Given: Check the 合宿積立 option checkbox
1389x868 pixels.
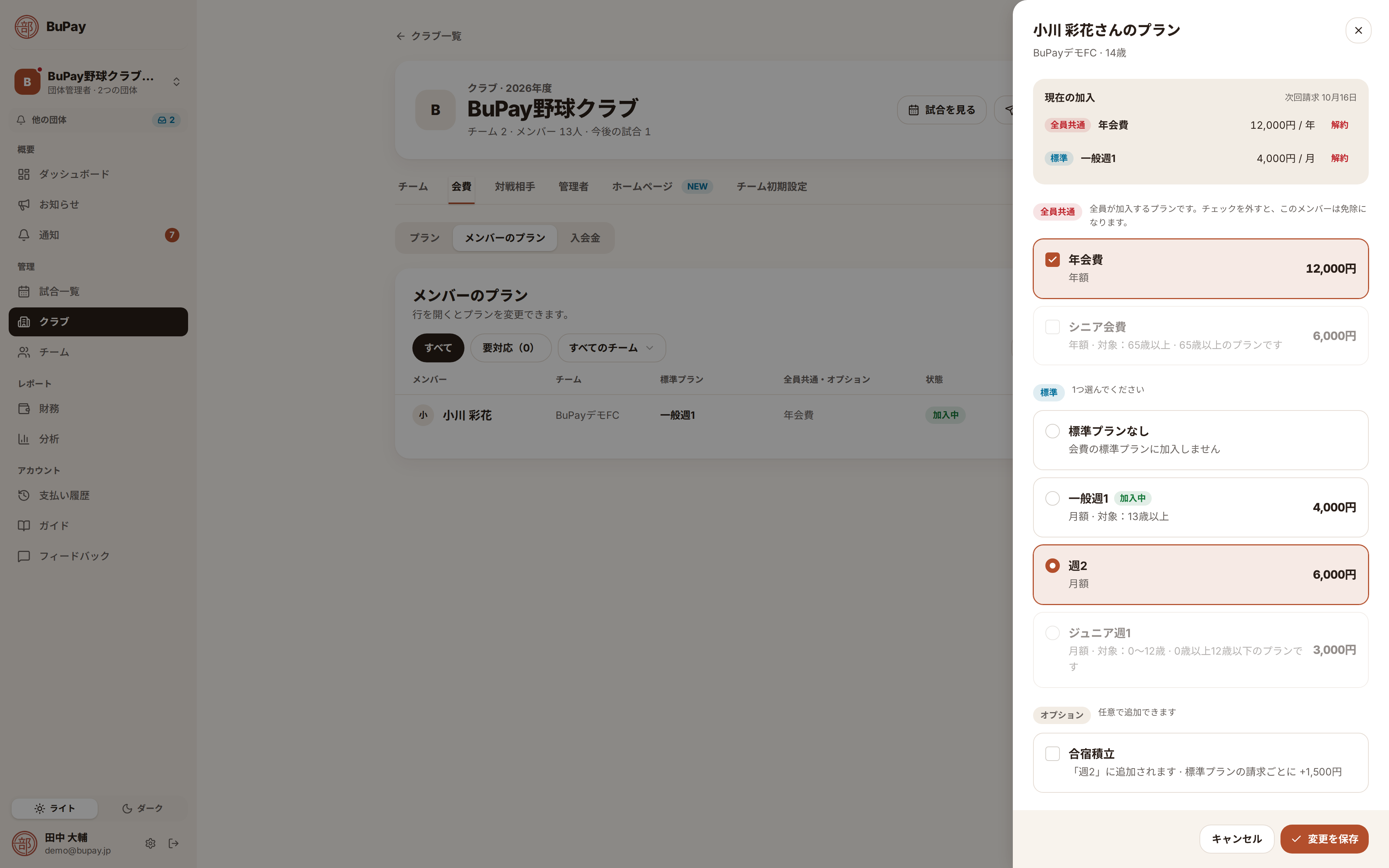Looking at the screenshot, I should point(1052,754).
